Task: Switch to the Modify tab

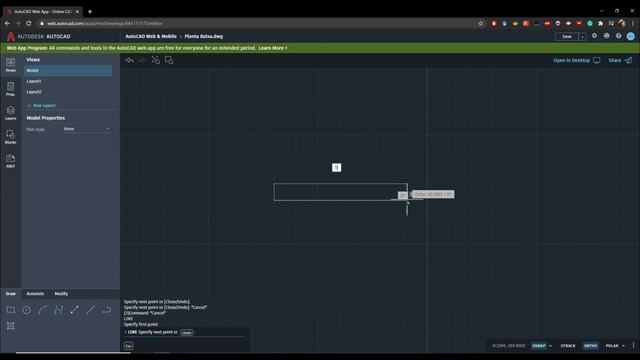Action: [x=61, y=293]
